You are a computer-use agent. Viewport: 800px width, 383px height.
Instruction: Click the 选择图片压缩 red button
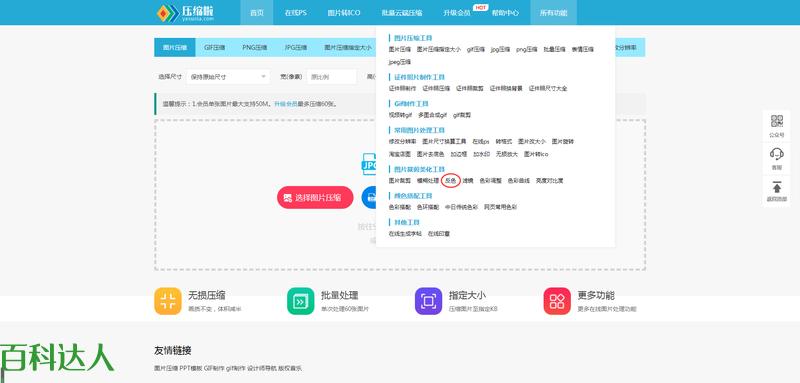315,197
